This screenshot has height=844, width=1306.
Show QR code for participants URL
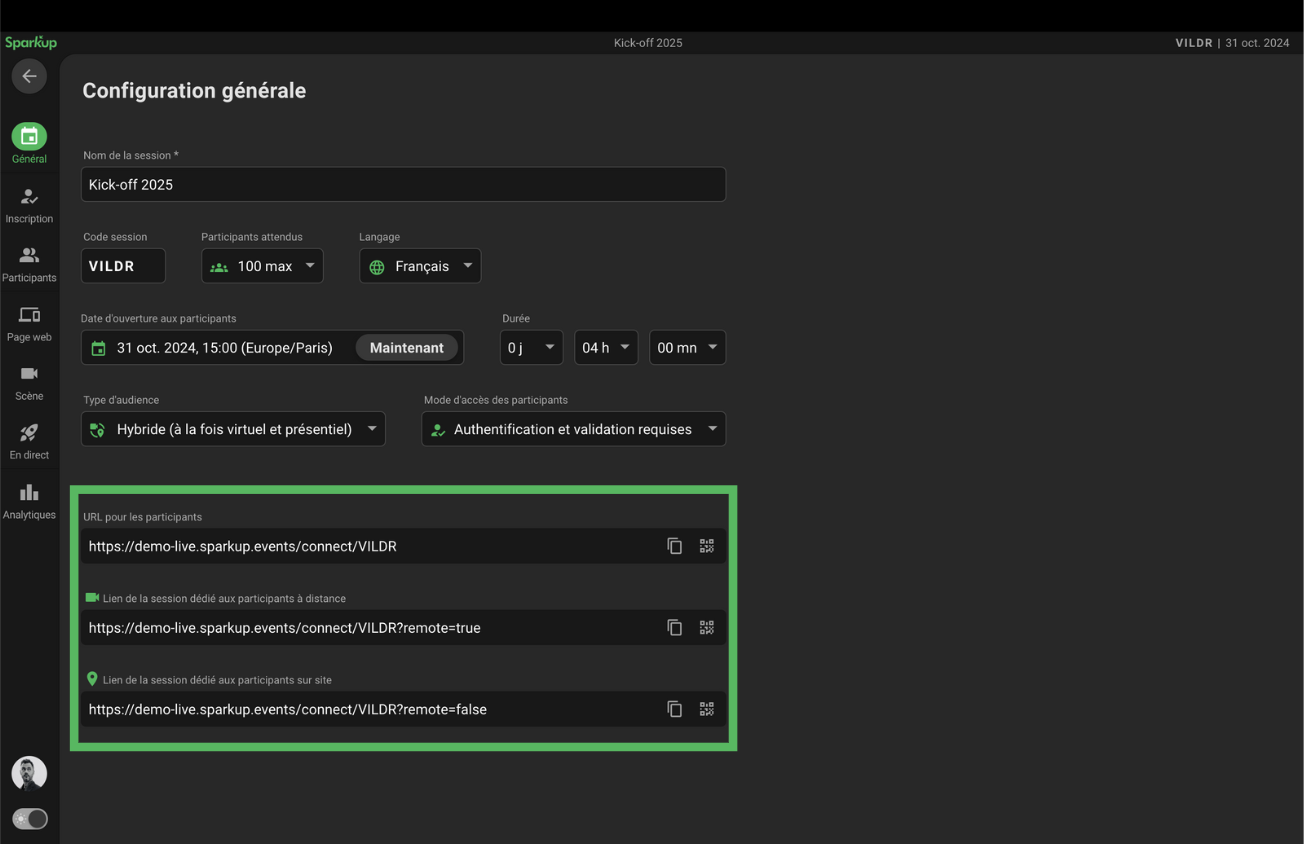[707, 546]
